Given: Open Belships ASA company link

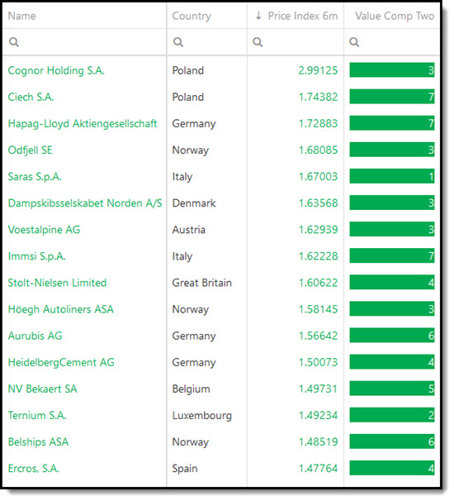Looking at the screenshot, I should tap(38, 442).
